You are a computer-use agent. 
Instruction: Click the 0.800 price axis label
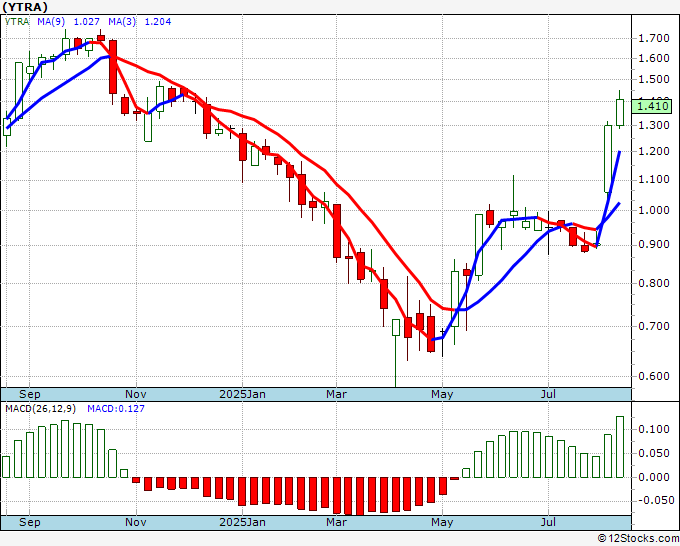point(654,283)
